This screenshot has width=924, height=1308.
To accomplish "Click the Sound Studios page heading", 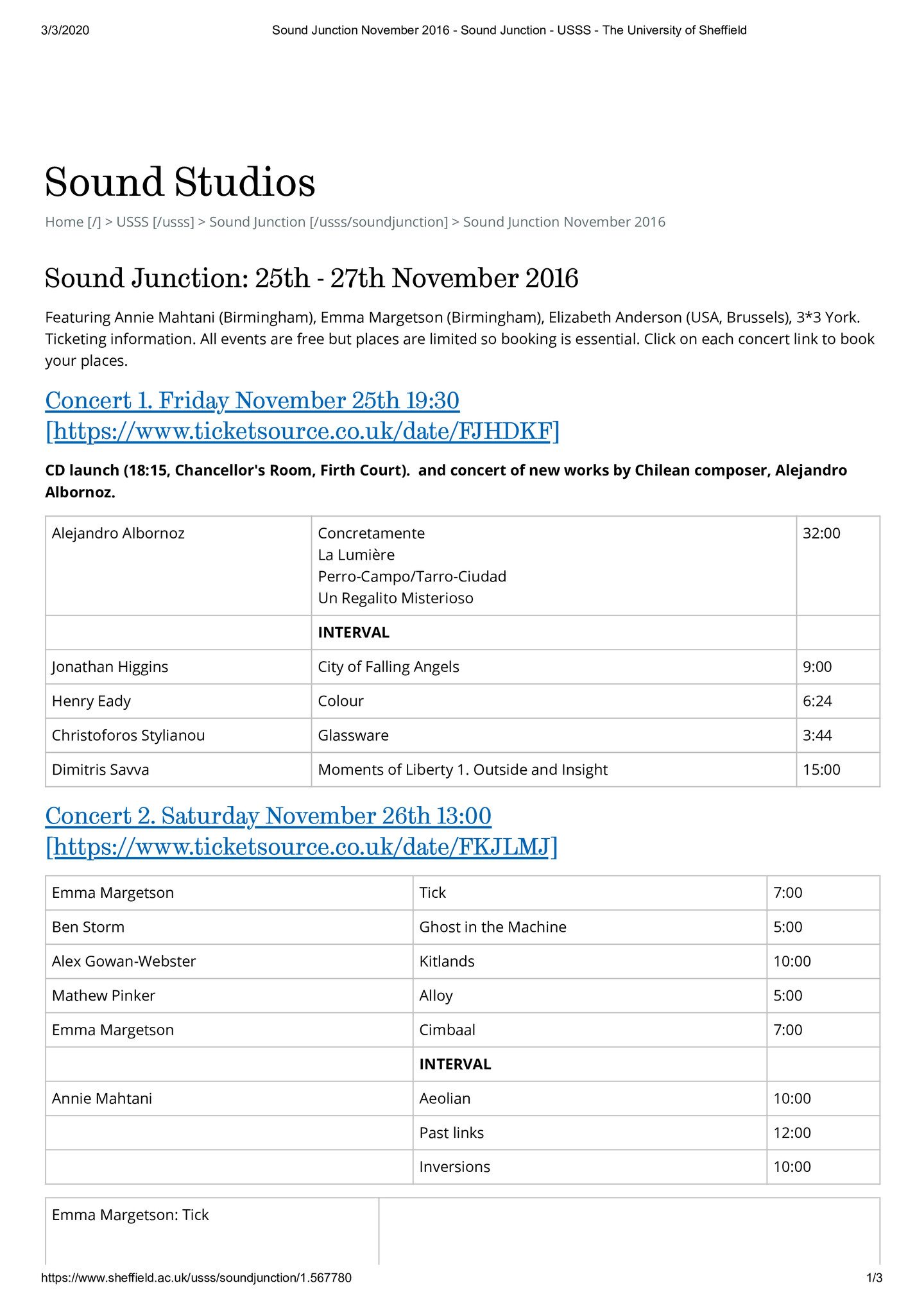I will [180, 182].
